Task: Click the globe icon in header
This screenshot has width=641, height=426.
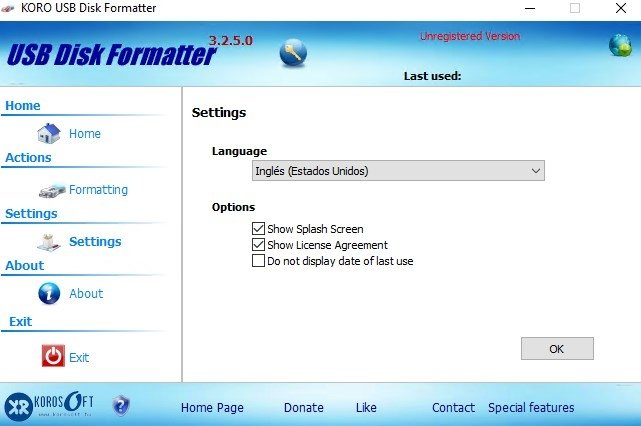Action: coord(620,45)
